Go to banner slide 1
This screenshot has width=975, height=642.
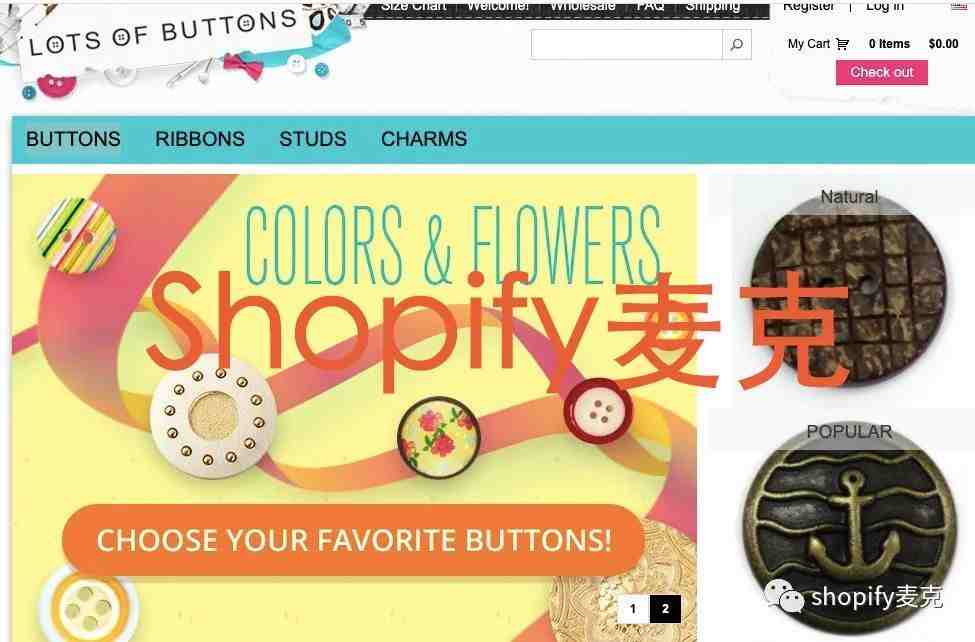click(633, 608)
